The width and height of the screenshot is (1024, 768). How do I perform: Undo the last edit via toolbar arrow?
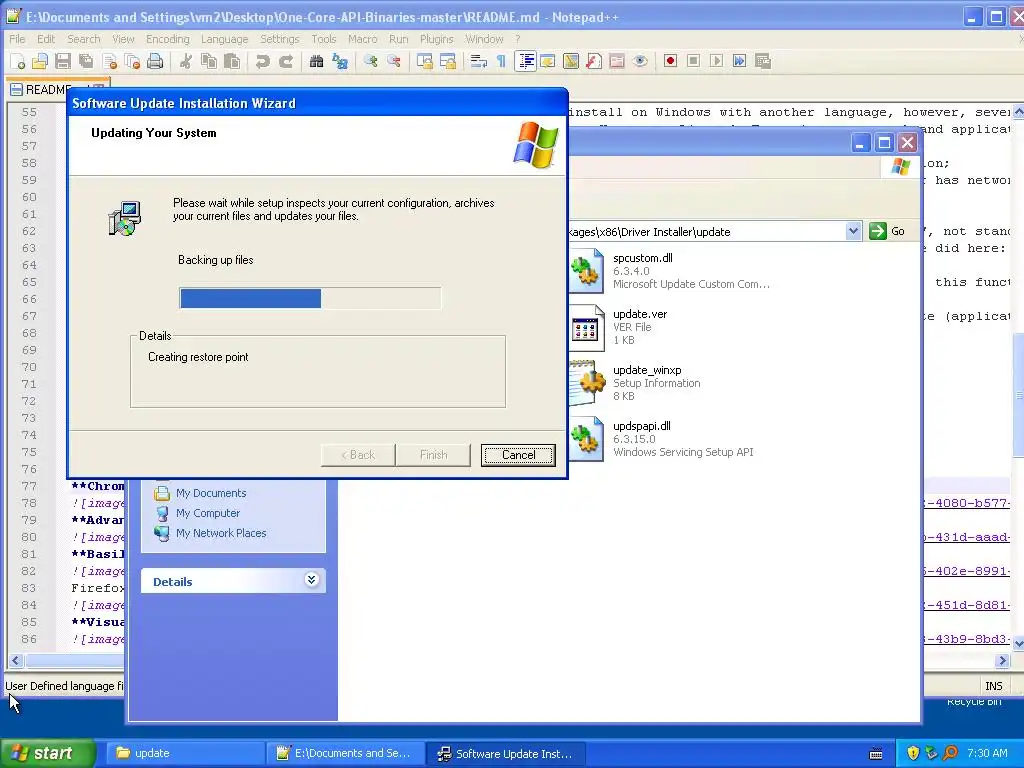click(x=263, y=61)
